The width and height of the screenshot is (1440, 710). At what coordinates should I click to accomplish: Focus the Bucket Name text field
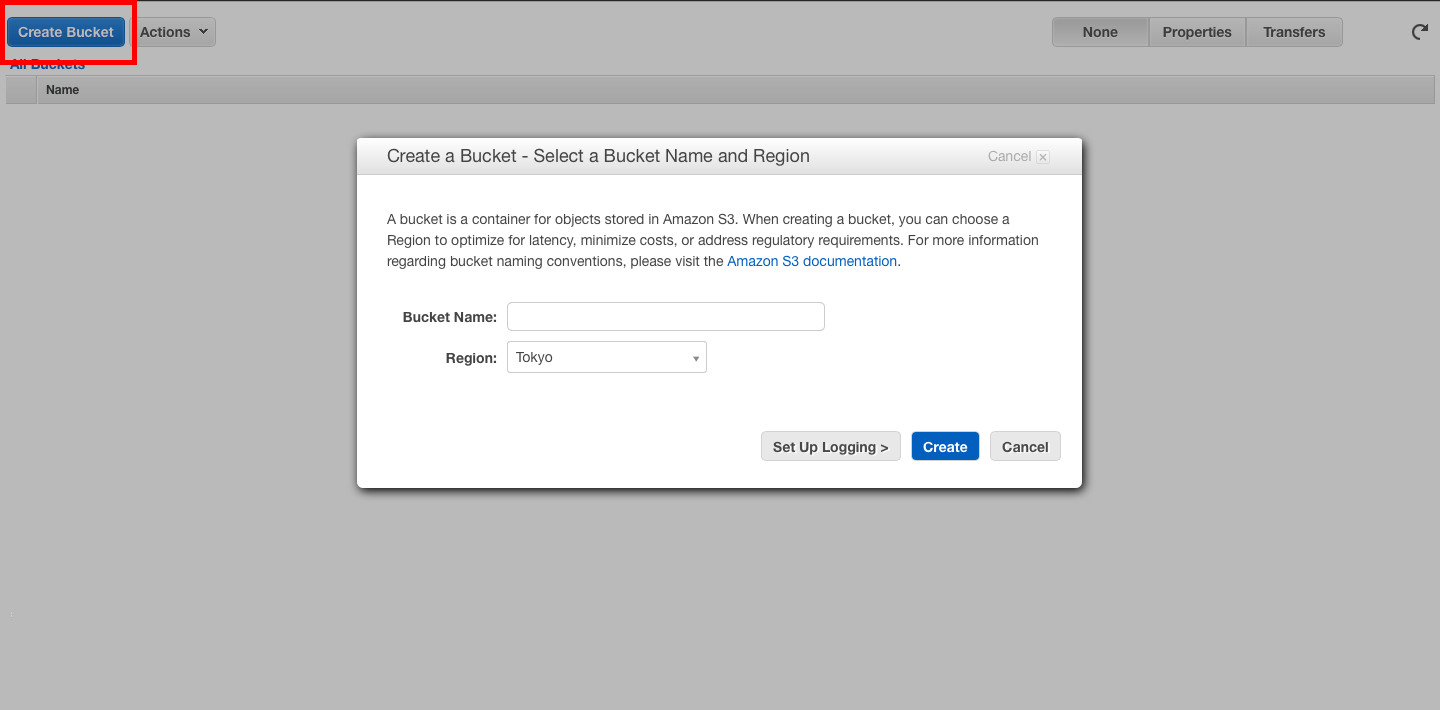665,317
